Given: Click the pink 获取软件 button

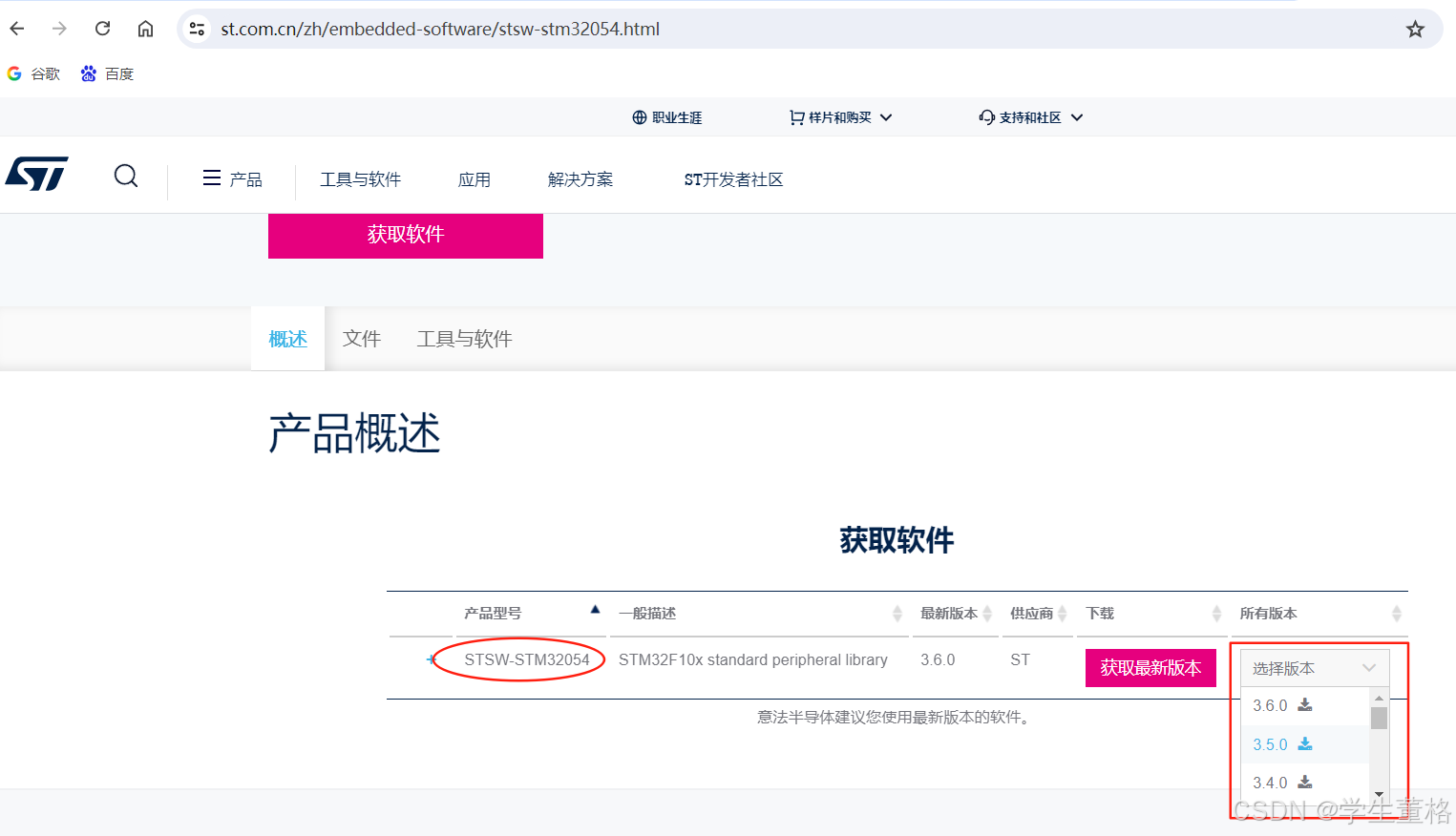Looking at the screenshot, I should pyautogui.click(x=406, y=235).
